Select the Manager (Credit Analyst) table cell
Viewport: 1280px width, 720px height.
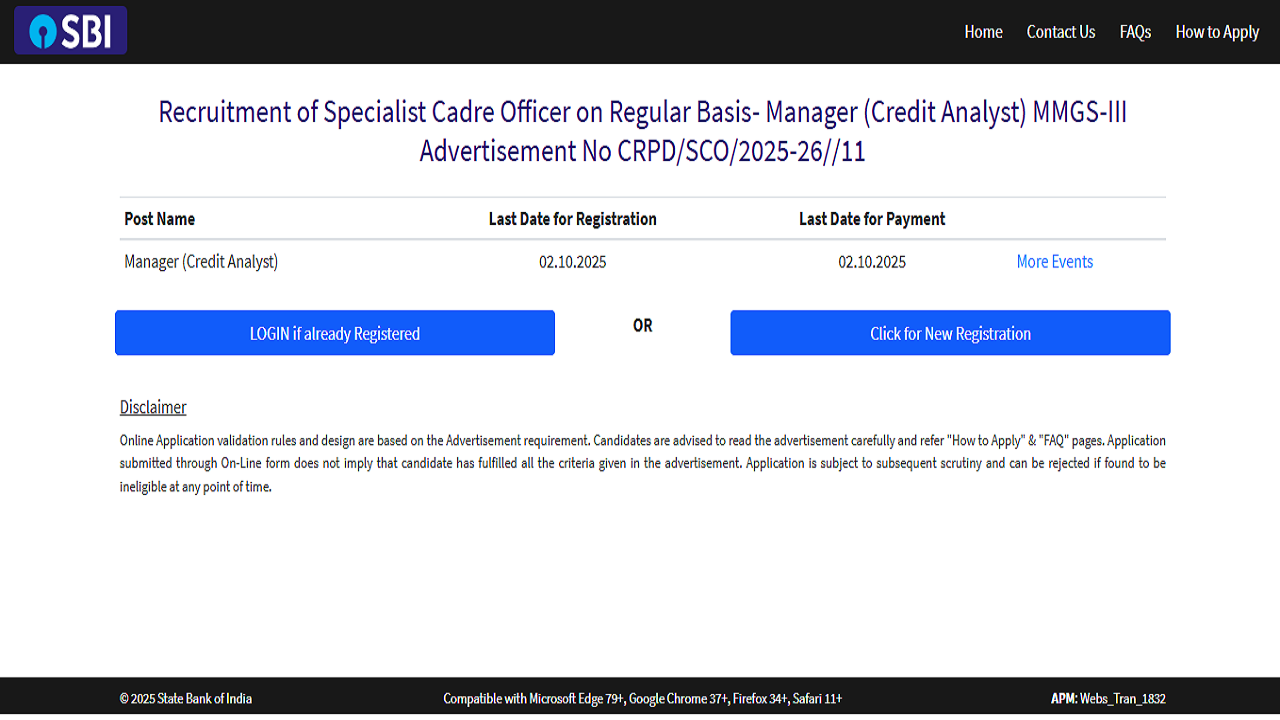pyautogui.click(x=201, y=262)
